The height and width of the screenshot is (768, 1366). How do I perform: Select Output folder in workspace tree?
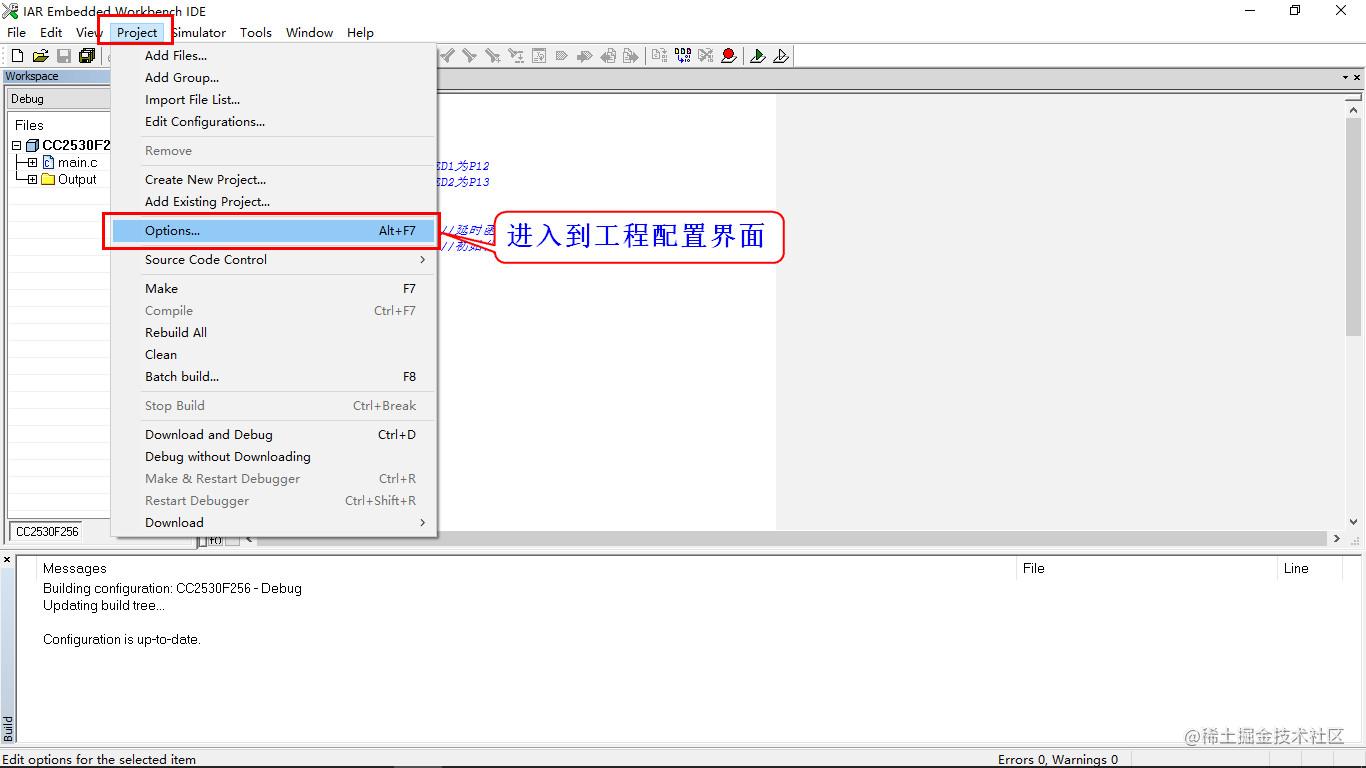point(77,179)
